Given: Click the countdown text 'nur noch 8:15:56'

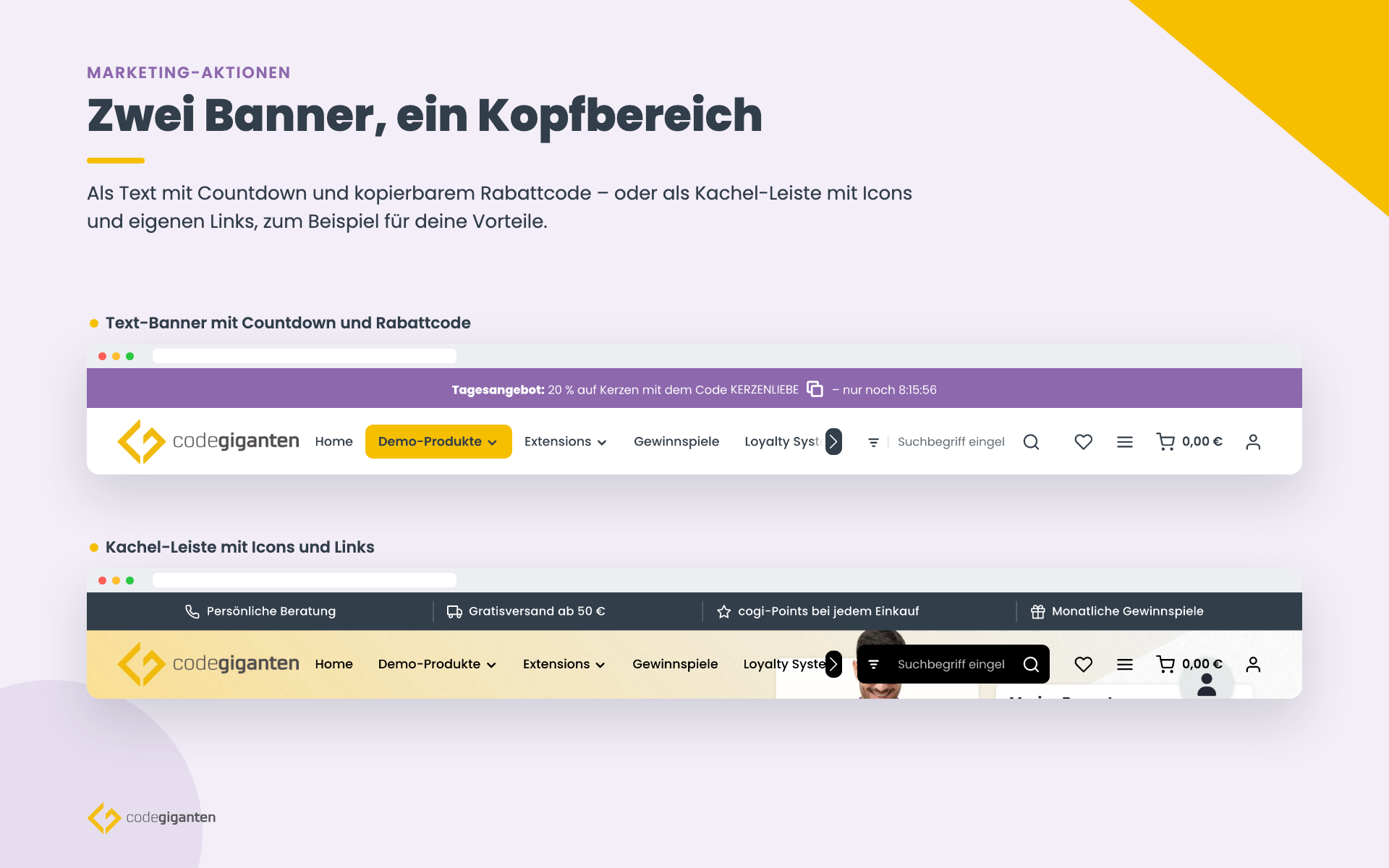Looking at the screenshot, I should click(890, 390).
